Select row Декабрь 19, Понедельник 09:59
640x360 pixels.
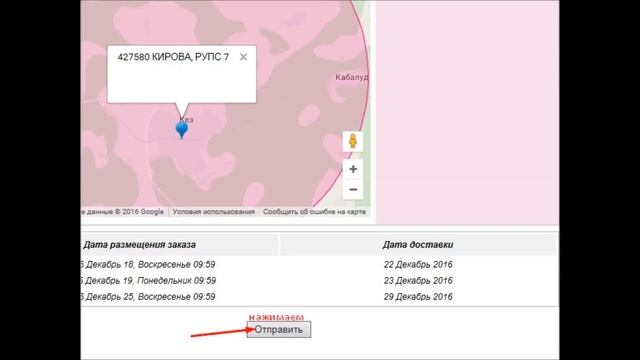coord(149,281)
